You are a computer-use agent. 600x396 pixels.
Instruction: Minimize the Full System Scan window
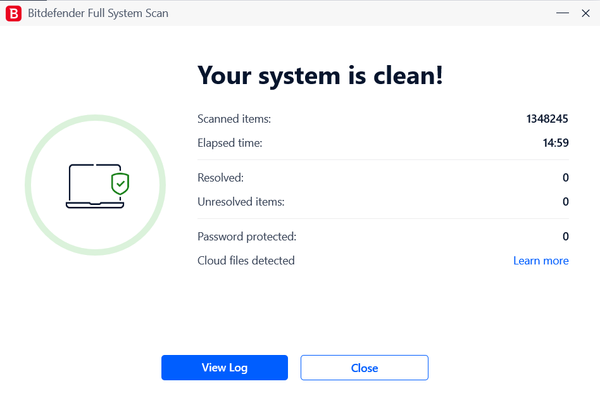[x=562, y=13]
